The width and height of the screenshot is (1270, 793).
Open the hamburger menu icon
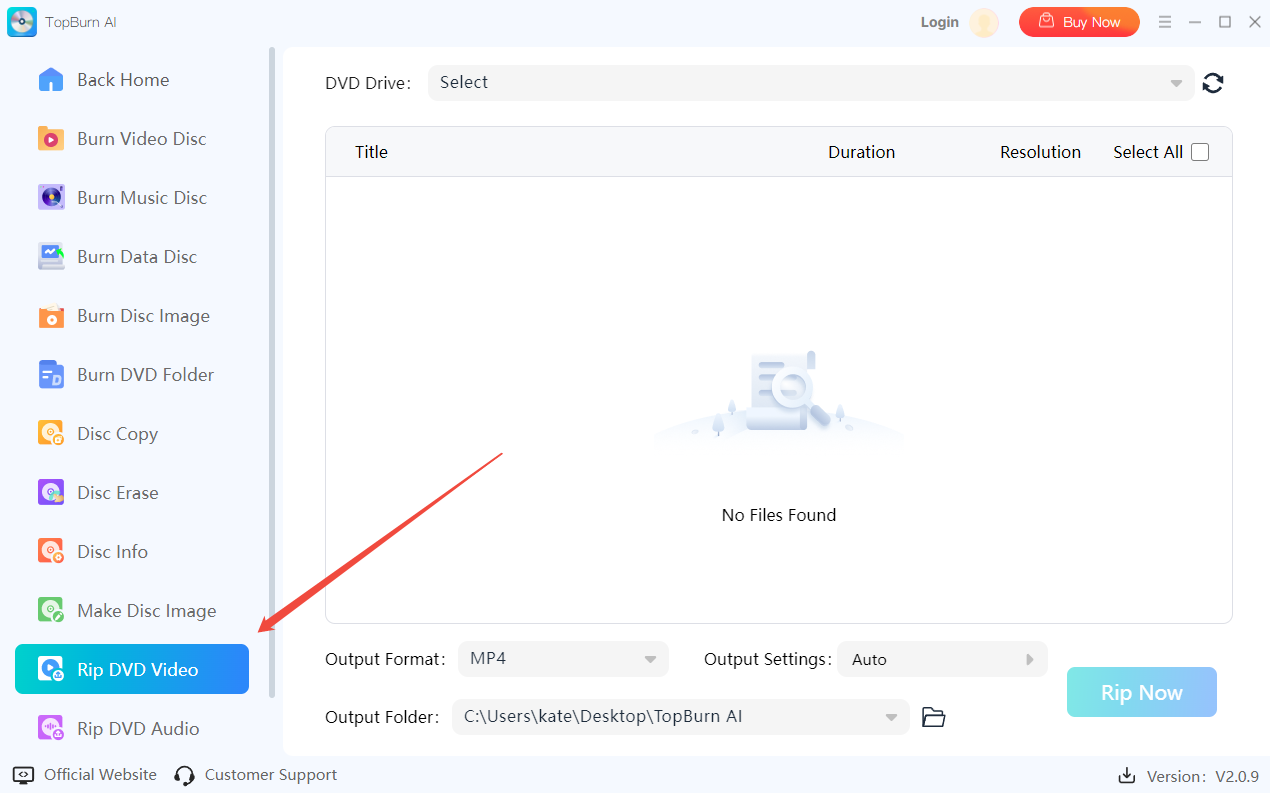(1164, 22)
